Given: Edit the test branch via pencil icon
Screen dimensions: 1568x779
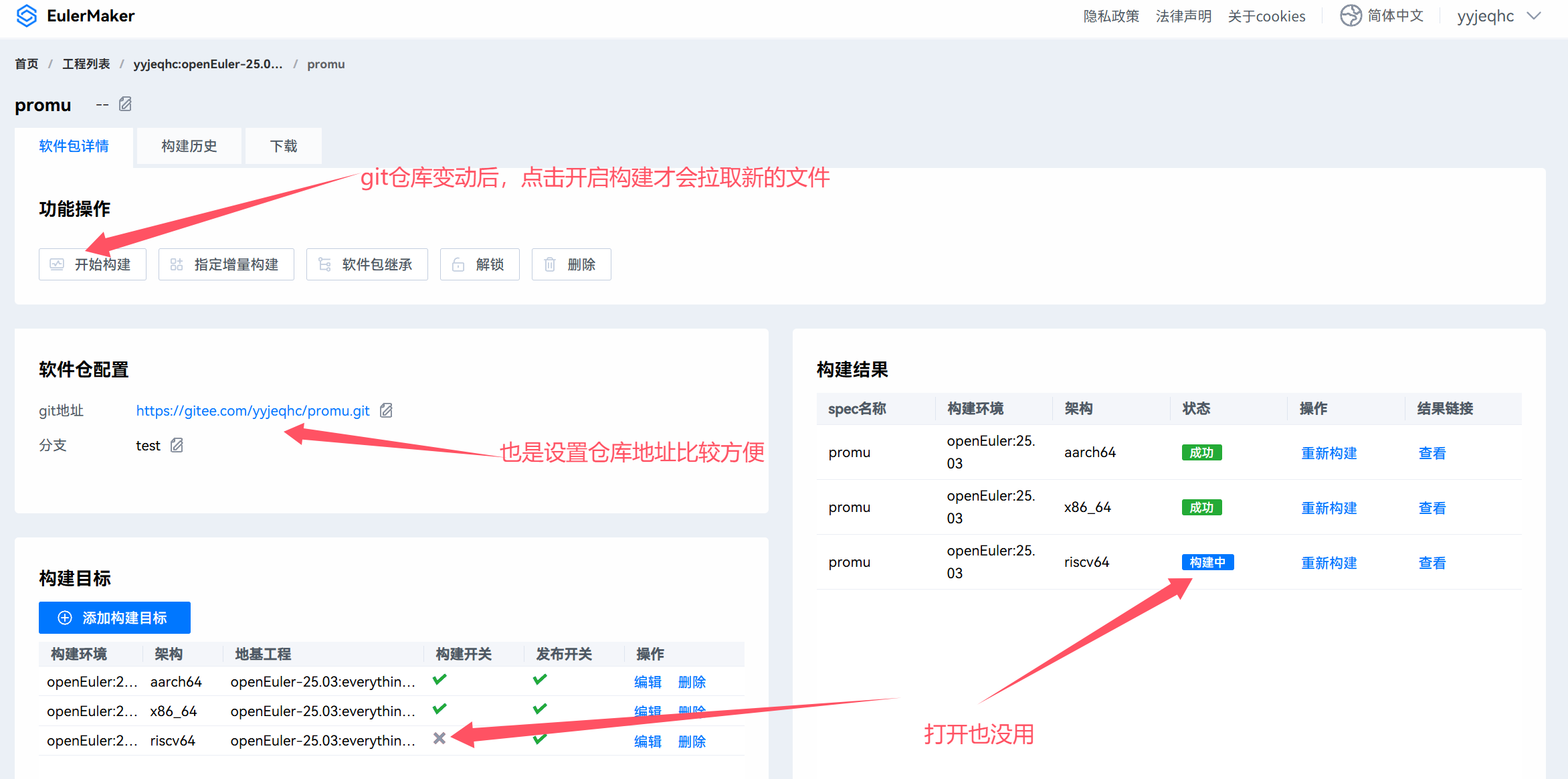Looking at the screenshot, I should [x=177, y=445].
